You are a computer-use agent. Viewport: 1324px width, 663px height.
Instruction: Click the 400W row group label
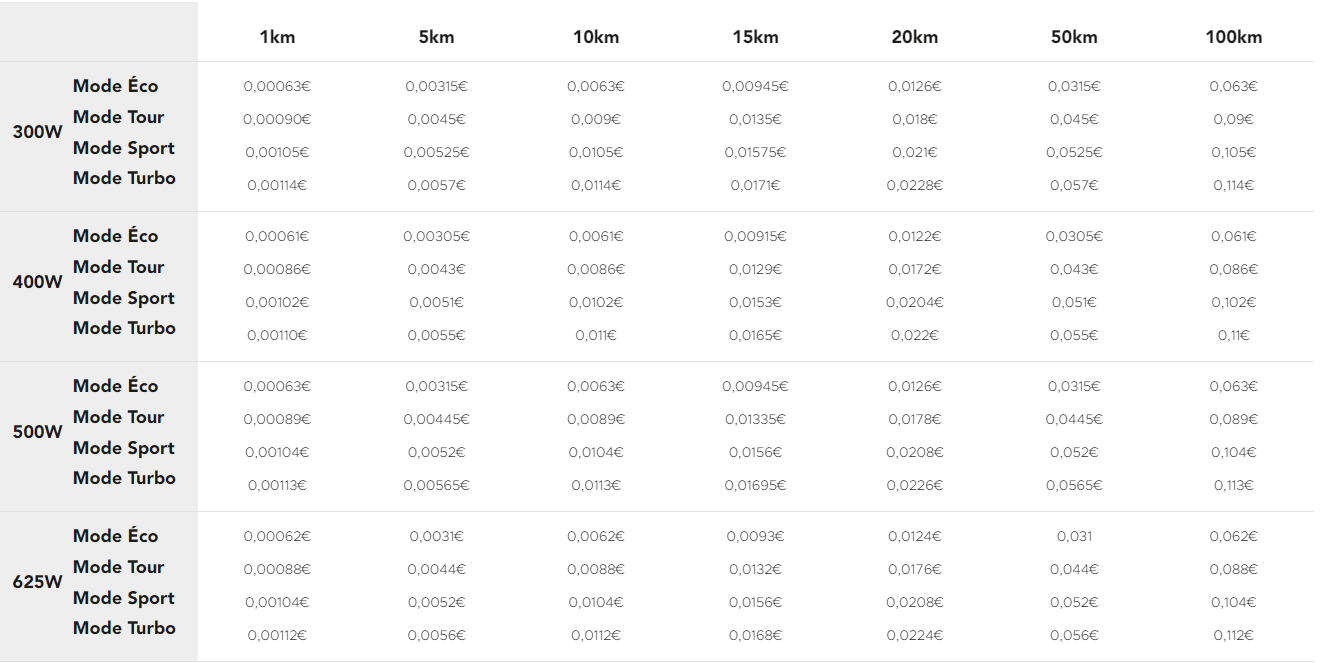tap(37, 282)
